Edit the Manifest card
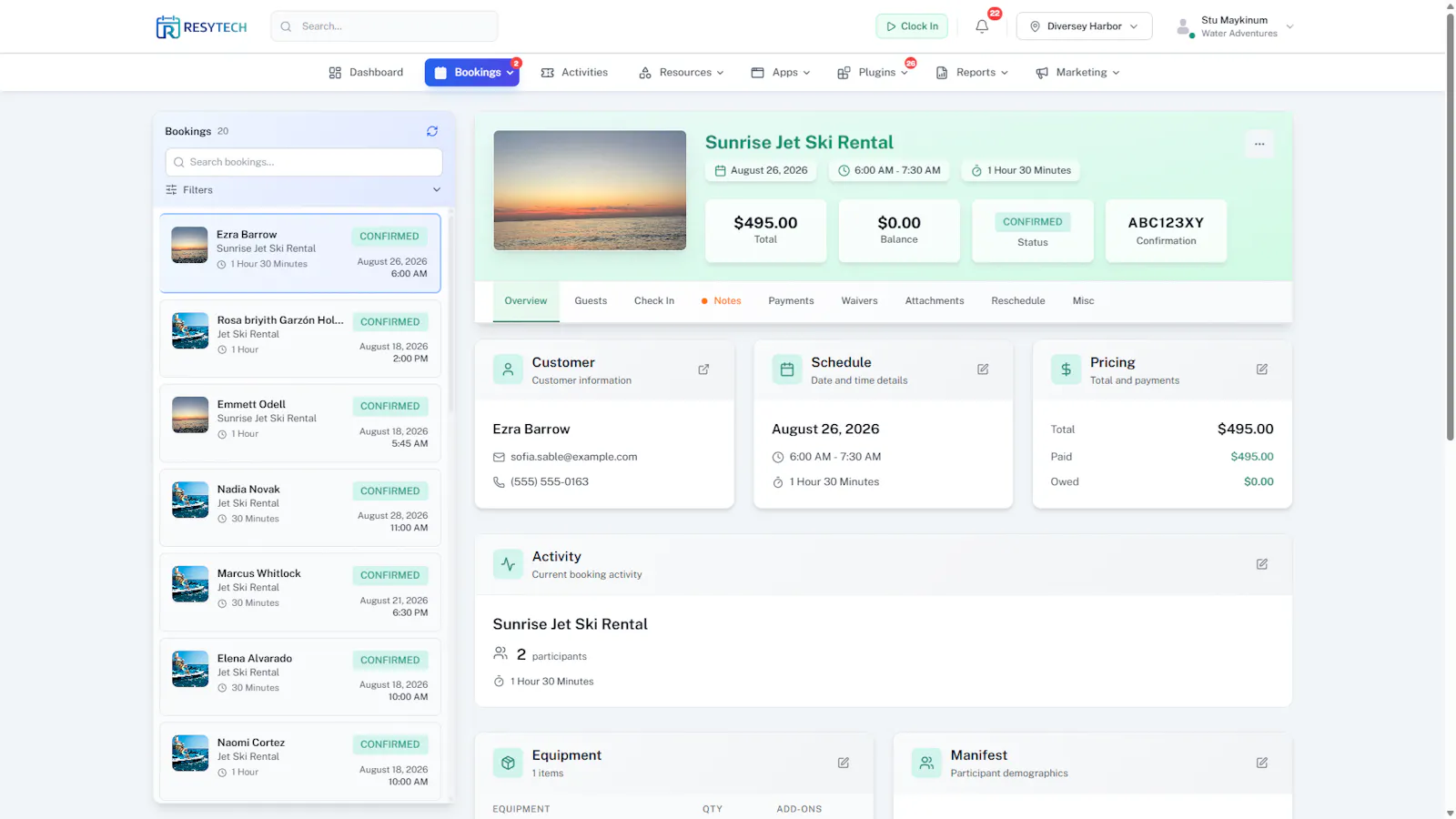 pyautogui.click(x=1262, y=763)
